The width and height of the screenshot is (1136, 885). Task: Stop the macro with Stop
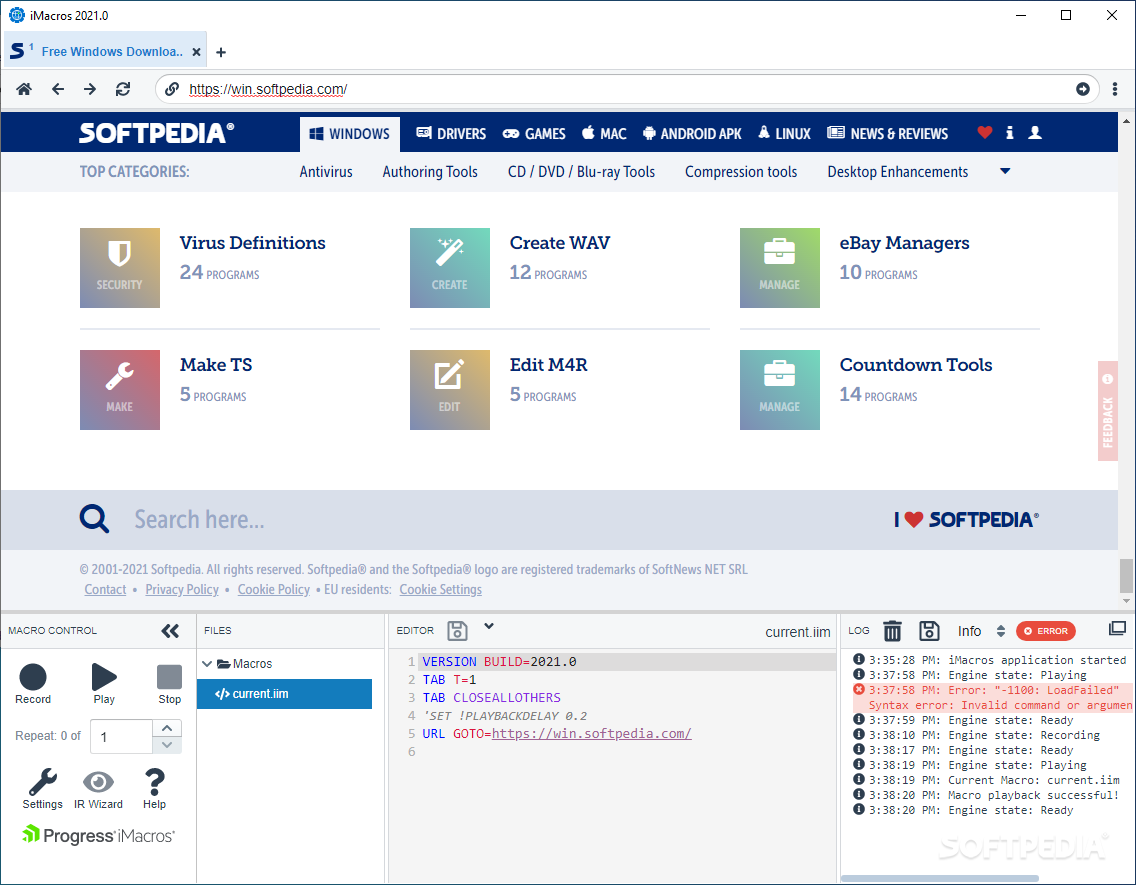pyautogui.click(x=170, y=684)
